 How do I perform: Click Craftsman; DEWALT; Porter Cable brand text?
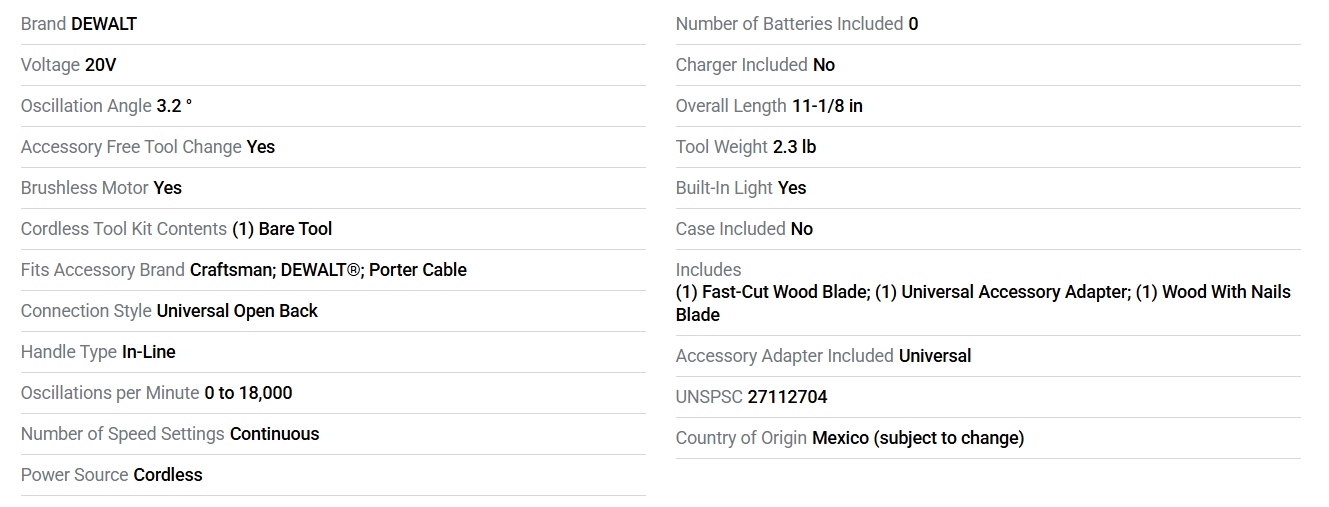coord(328,270)
